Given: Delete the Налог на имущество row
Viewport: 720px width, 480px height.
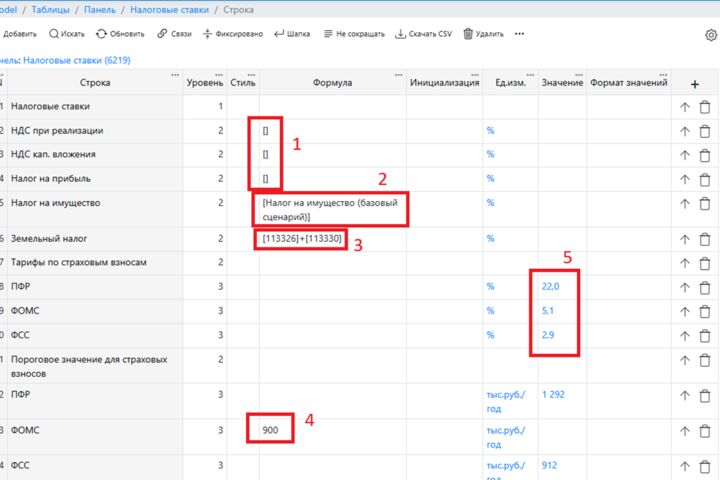Looking at the screenshot, I should 705,204.
